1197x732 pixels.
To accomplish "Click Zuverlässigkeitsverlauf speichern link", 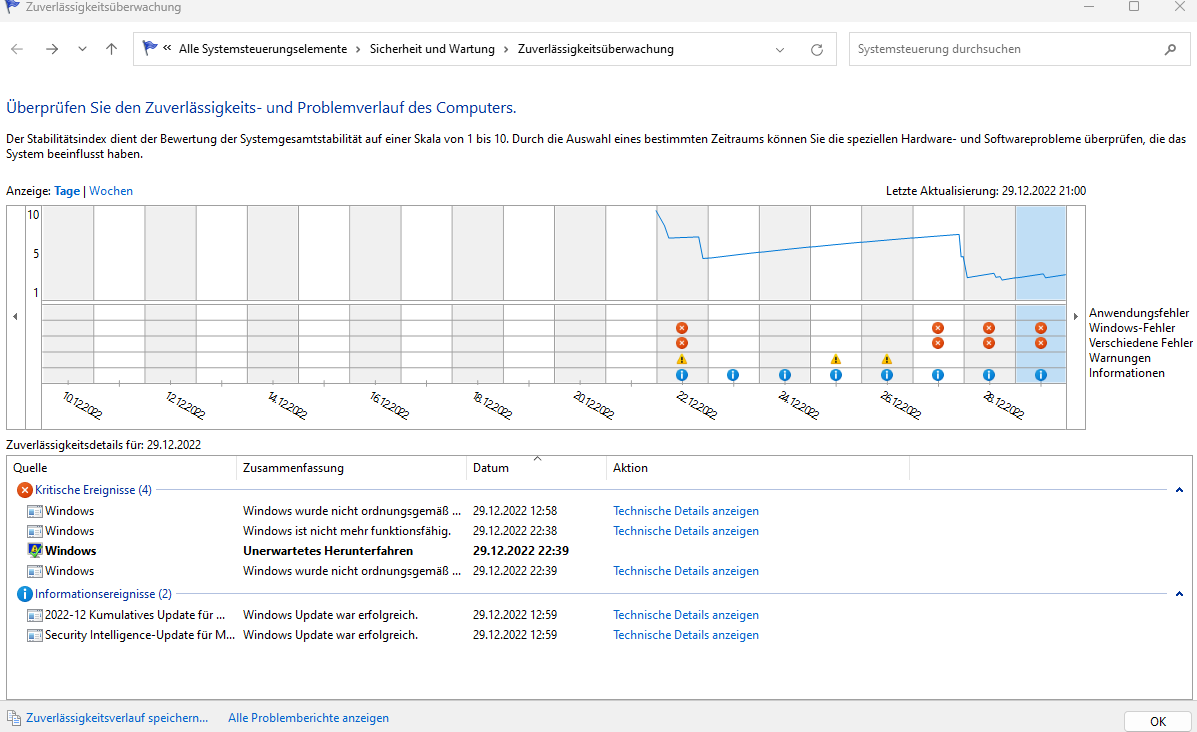I will [x=117, y=718].
